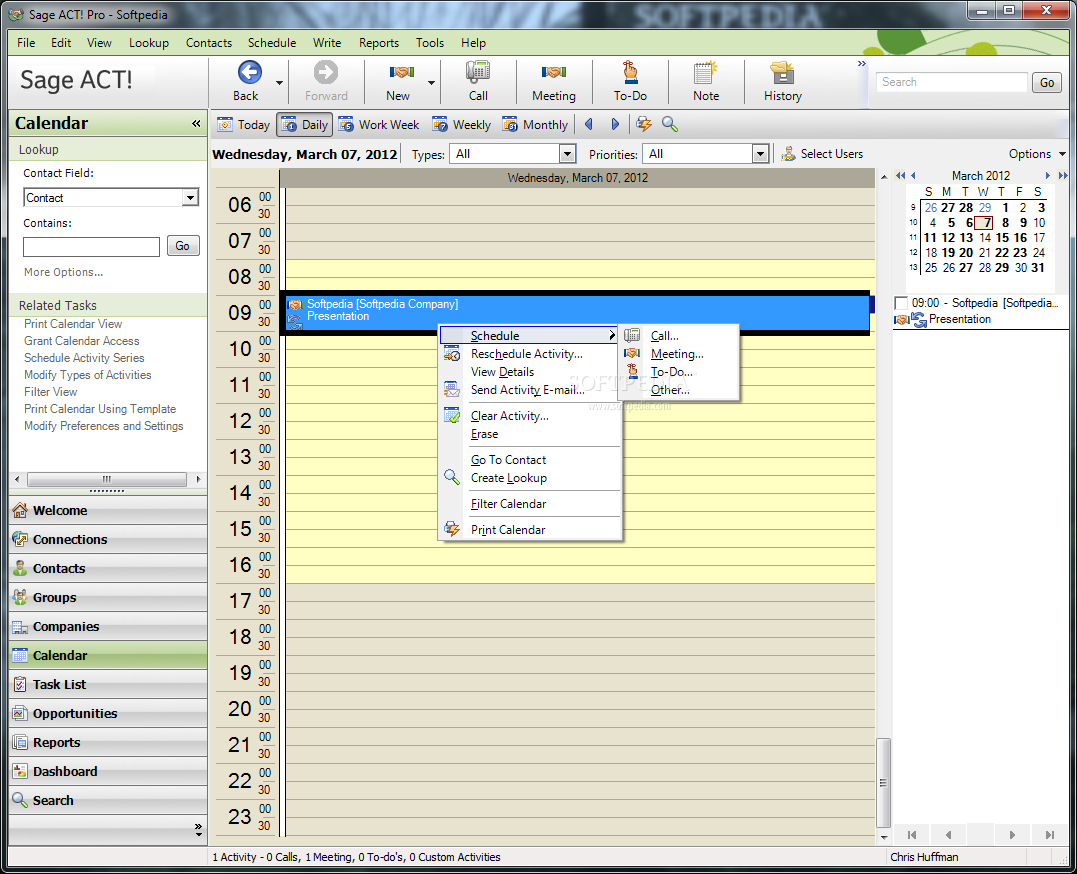
Task: Click Schedule Activity Series related task
Action: tap(84, 358)
